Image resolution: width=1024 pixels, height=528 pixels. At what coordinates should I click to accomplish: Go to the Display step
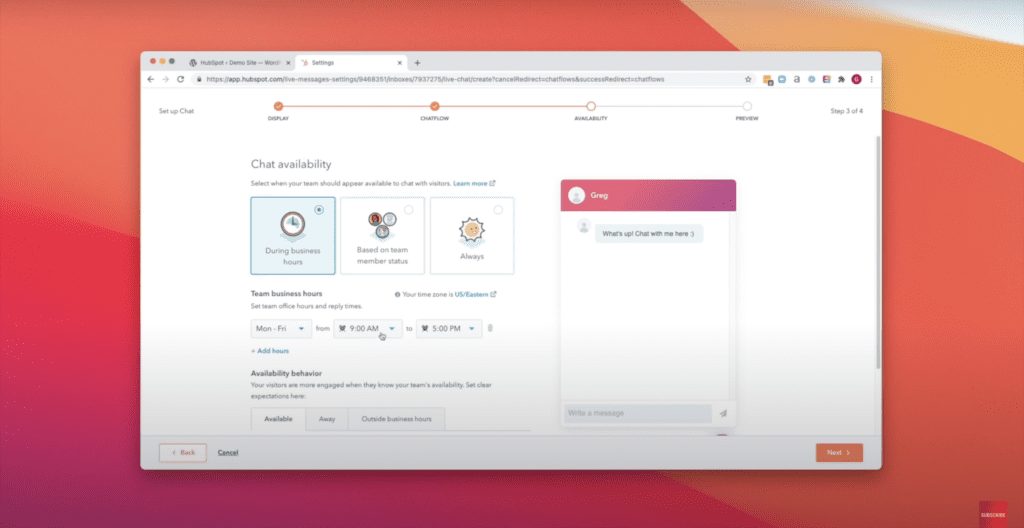278,106
